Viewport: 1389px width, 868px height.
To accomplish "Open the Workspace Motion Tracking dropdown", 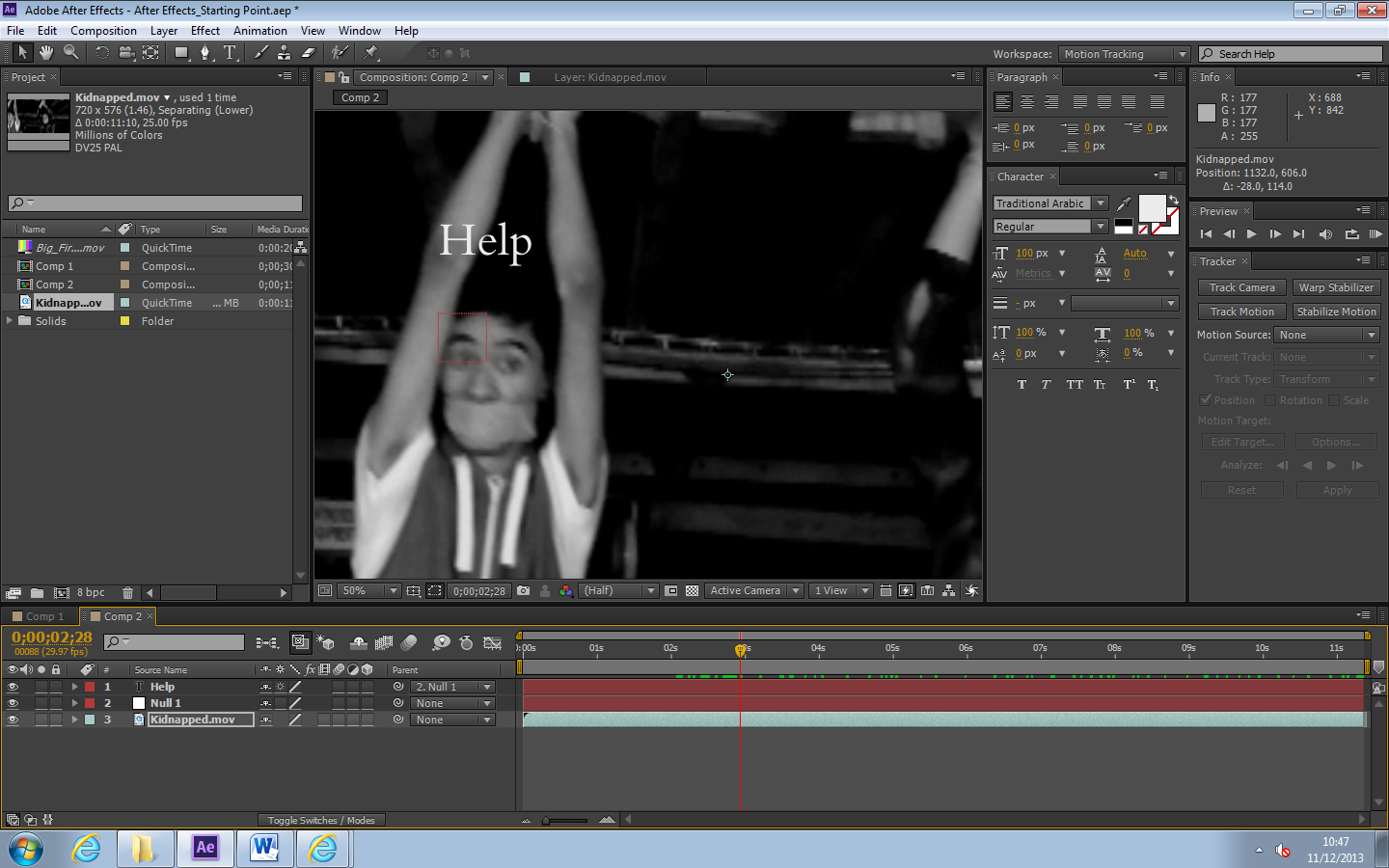I will click(1124, 54).
